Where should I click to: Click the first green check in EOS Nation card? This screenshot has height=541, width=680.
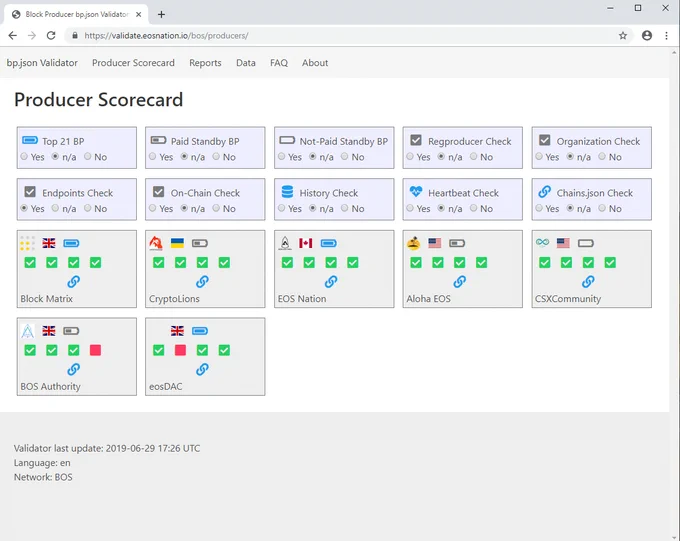pos(287,262)
